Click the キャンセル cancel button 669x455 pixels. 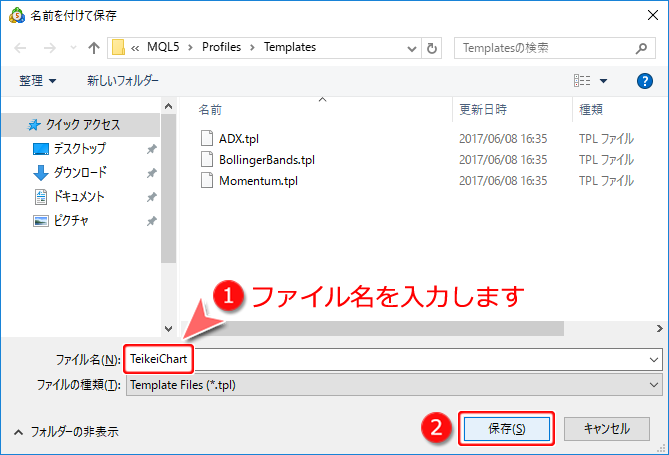coord(607,429)
